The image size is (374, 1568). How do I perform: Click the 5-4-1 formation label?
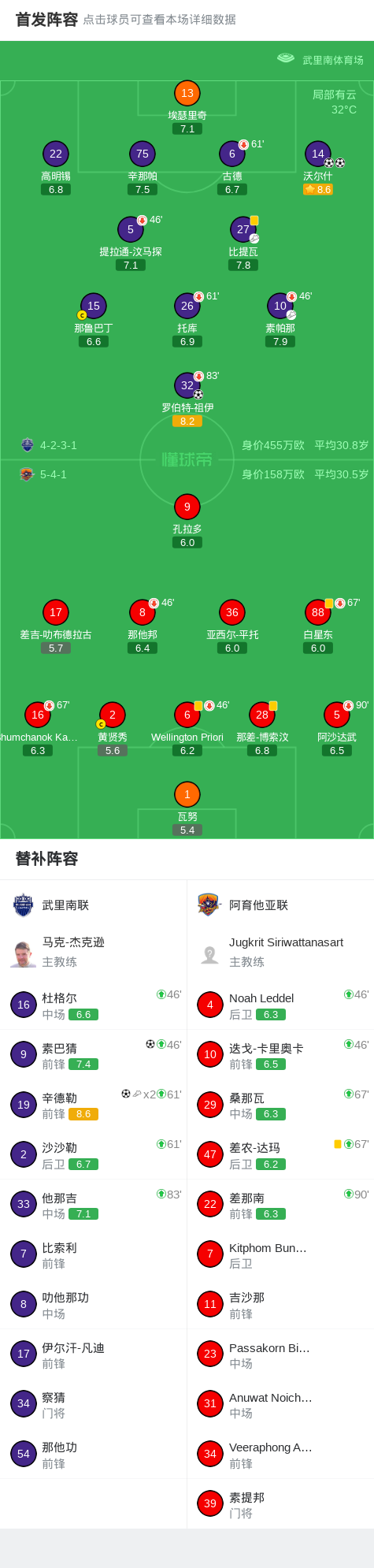point(54,474)
